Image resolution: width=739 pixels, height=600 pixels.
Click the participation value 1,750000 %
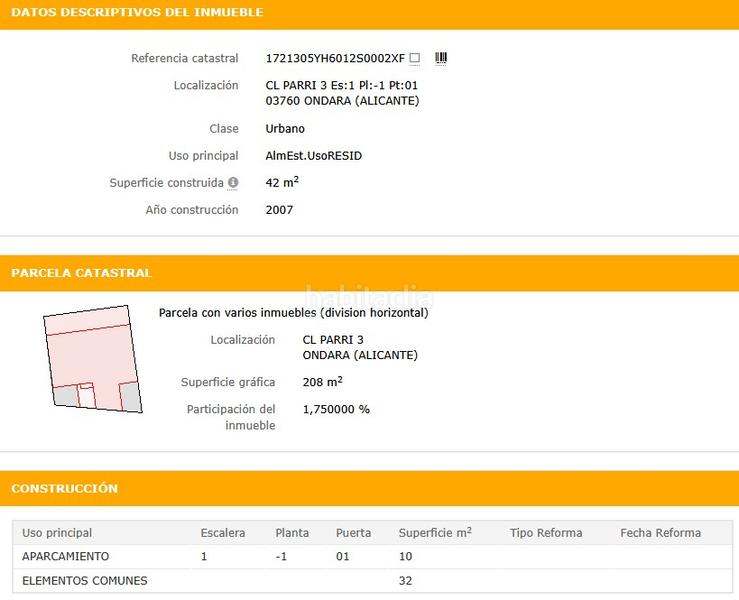tap(336, 409)
